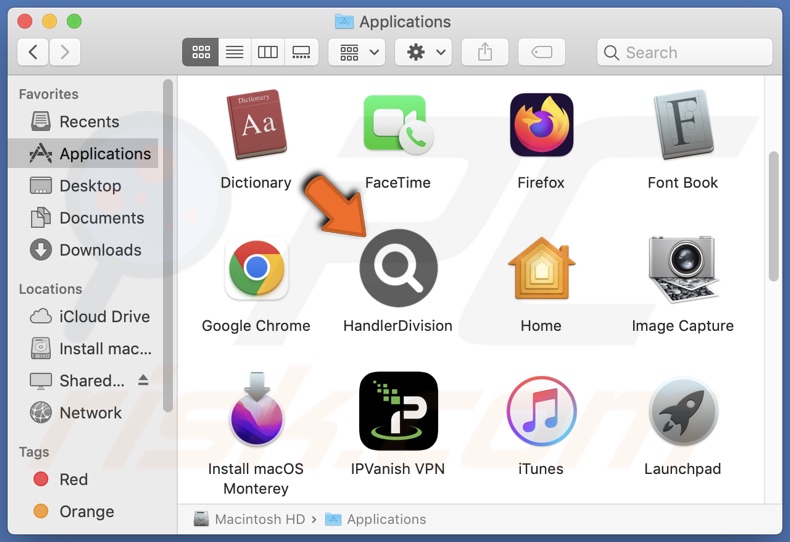Open Recents in the sidebar
The width and height of the screenshot is (790, 542).
[x=83, y=121]
